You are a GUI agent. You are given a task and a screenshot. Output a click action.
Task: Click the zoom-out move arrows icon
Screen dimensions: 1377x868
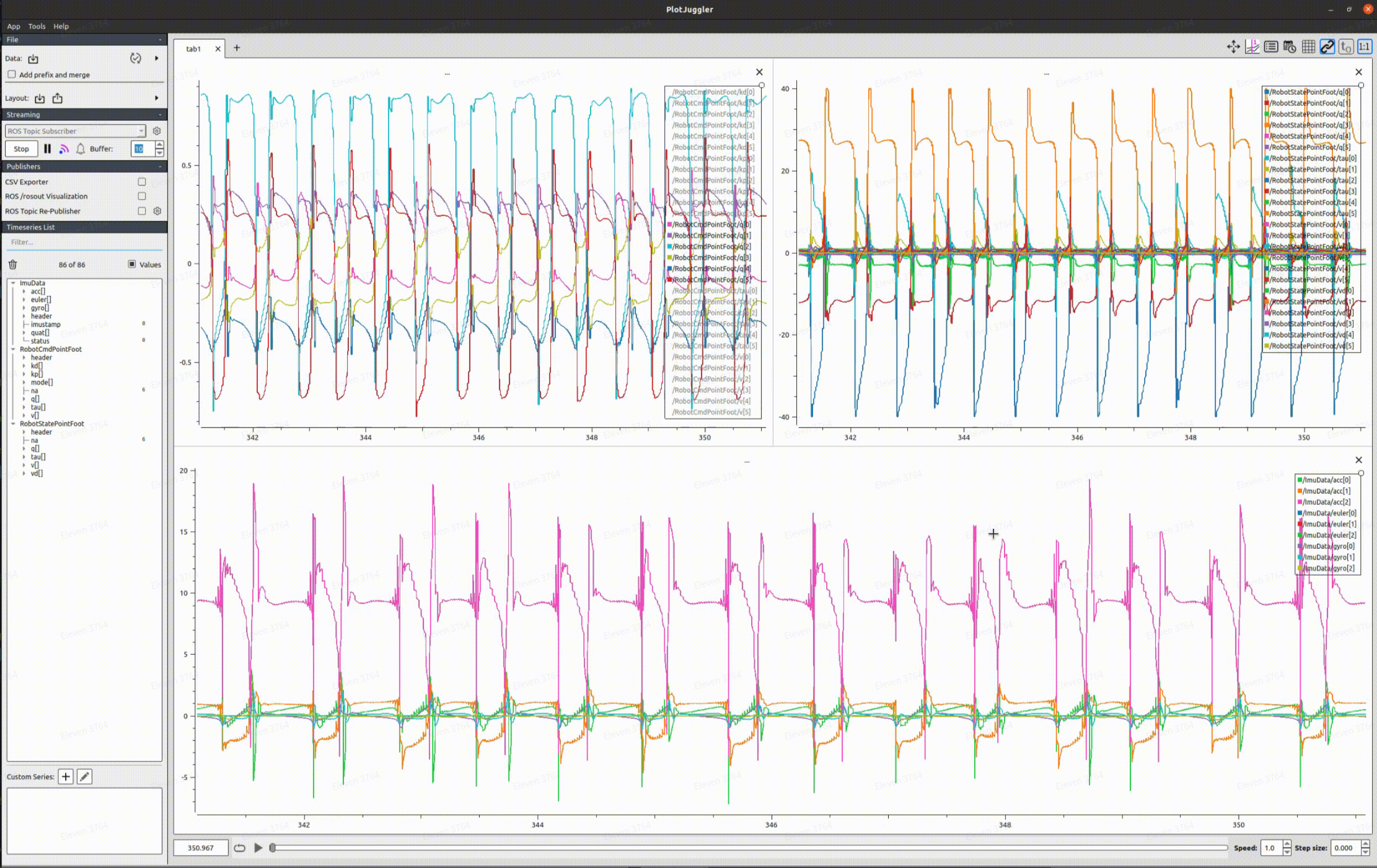(1233, 47)
